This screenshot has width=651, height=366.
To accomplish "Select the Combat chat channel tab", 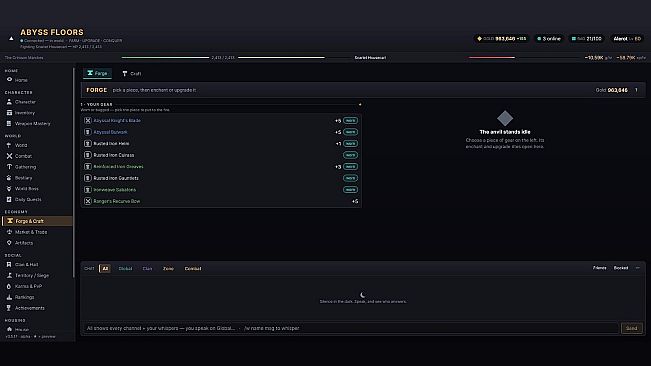I will (x=193, y=268).
